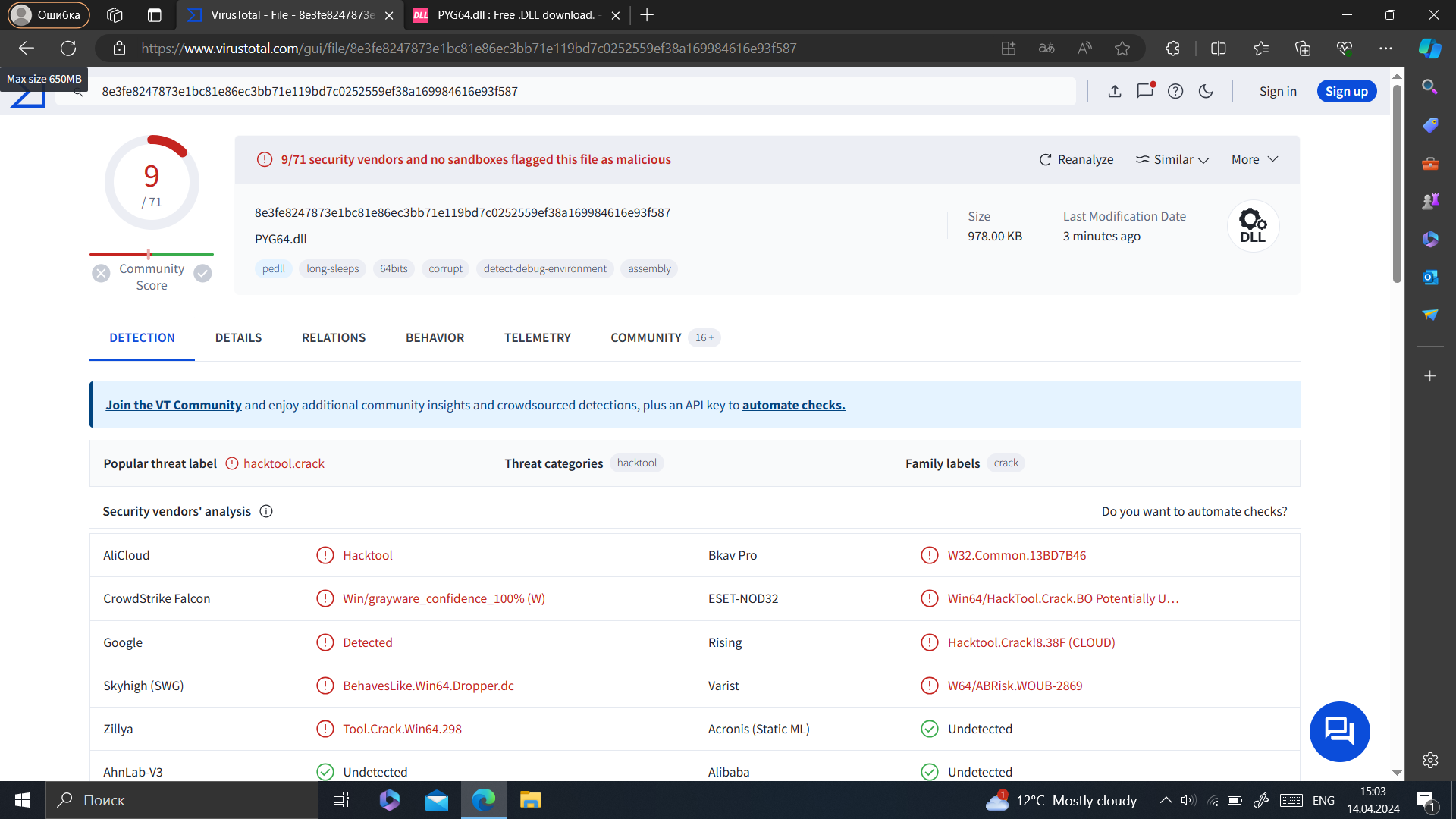Open the DETAILS tab
Screen dimensions: 1456x819
[x=238, y=337]
